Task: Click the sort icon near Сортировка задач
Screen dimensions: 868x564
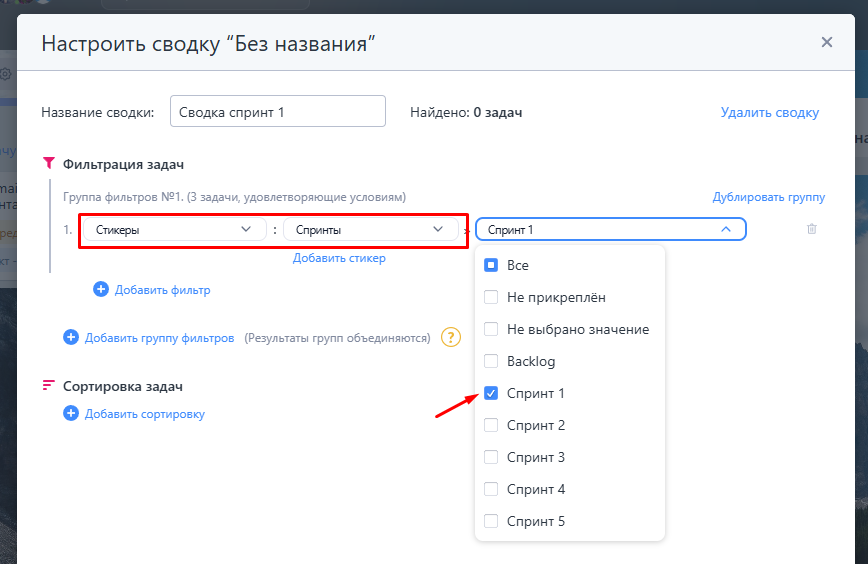Action: click(48, 386)
